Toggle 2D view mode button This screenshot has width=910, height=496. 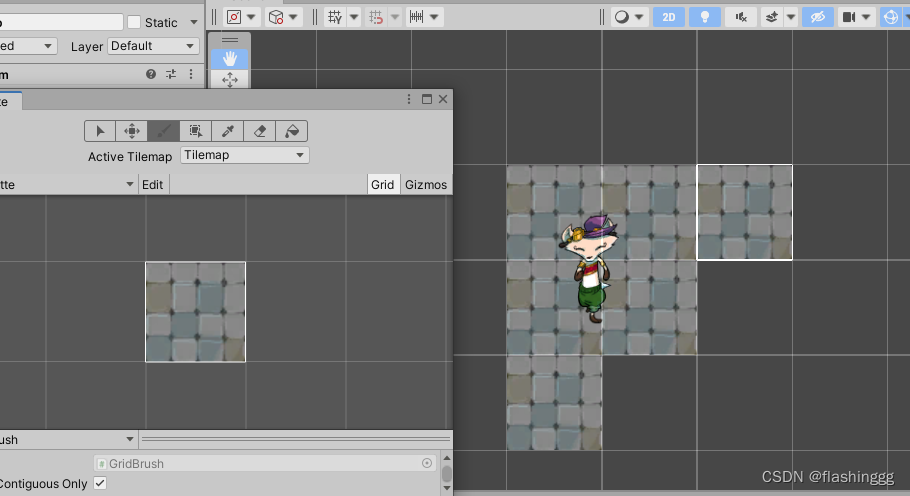(669, 17)
